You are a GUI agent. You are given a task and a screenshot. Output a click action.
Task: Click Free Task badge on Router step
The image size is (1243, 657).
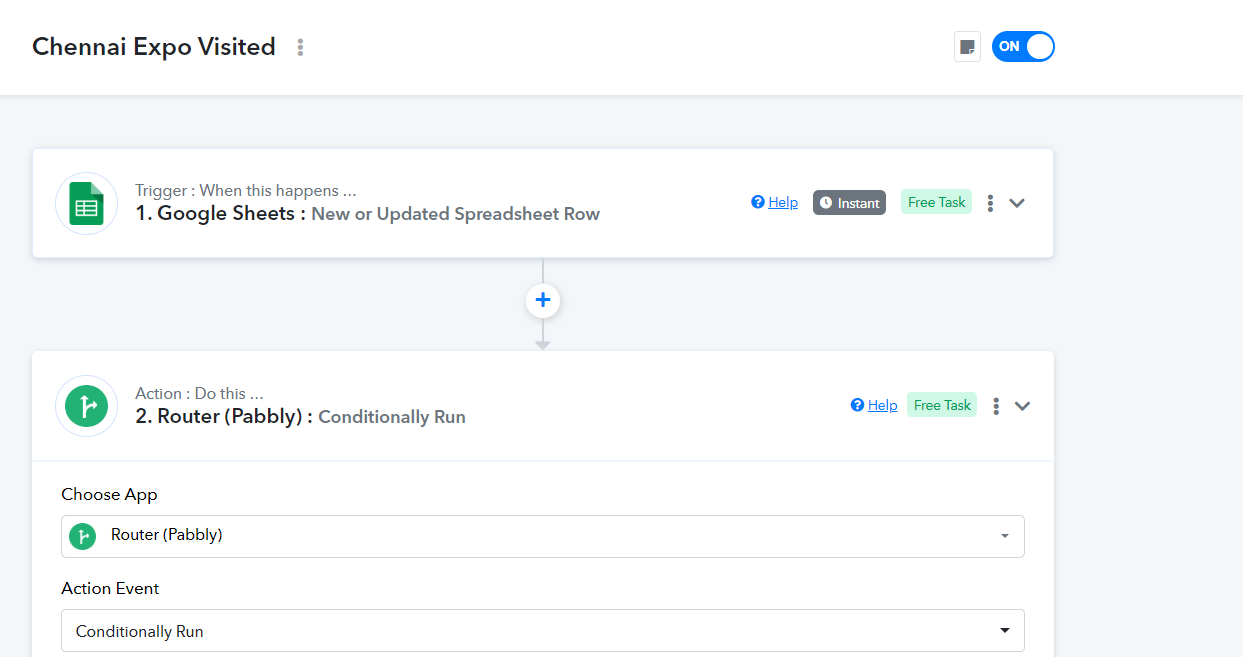pos(942,405)
